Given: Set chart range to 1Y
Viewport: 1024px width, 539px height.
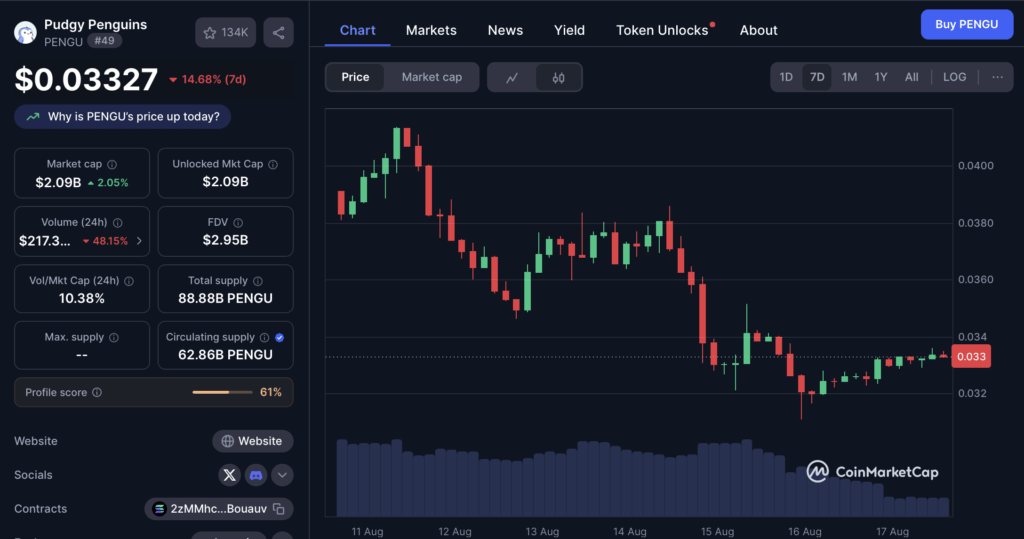Looking at the screenshot, I should tap(880, 77).
